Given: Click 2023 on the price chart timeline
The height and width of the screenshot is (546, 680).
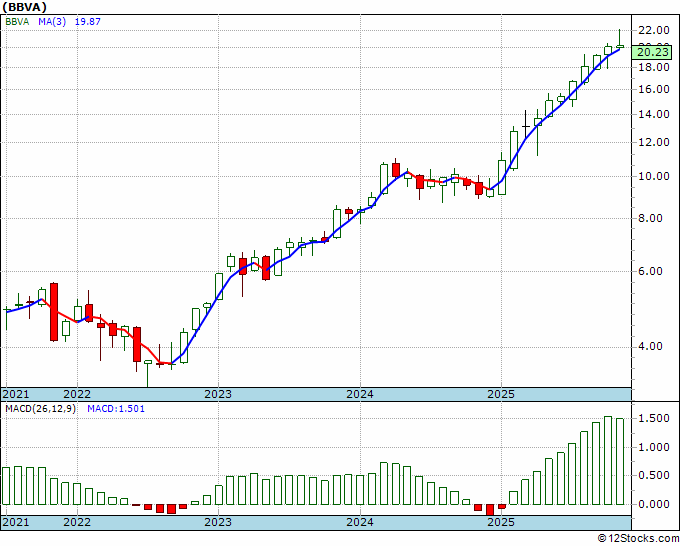Looking at the screenshot, I should tap(218, 394).
